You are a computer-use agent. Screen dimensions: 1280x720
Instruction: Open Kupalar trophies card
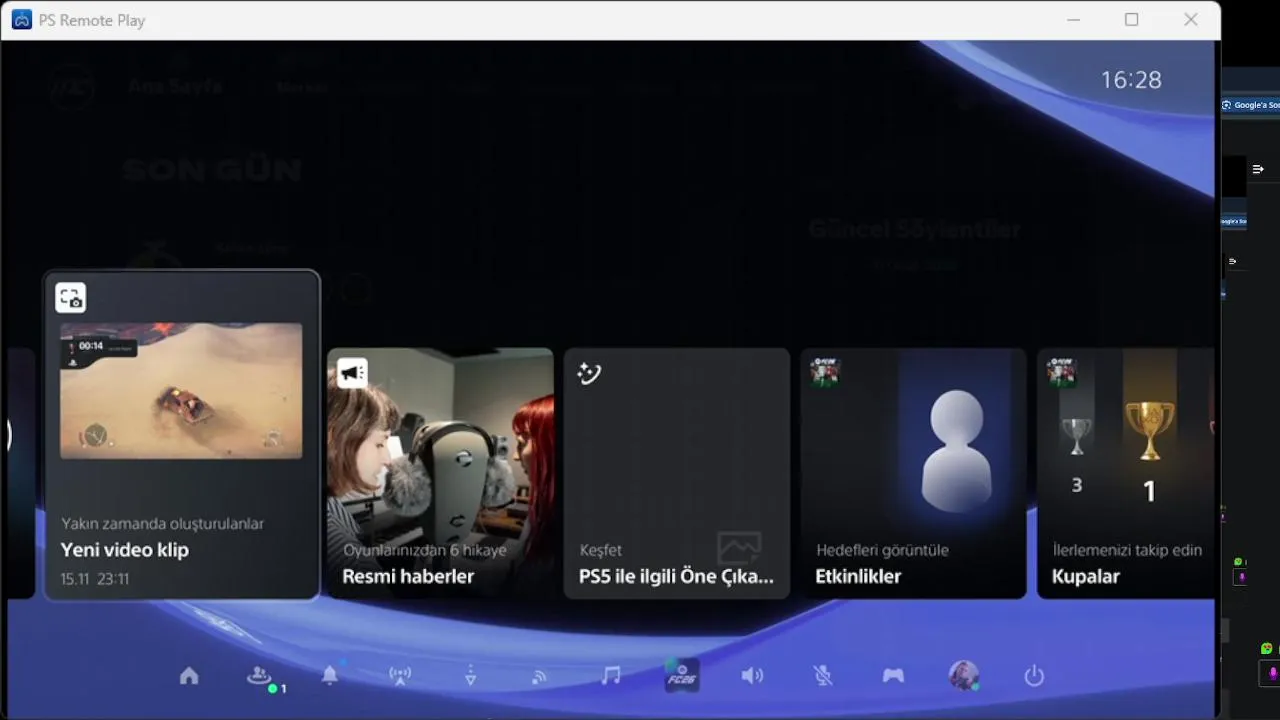[x=1126, y=473]
